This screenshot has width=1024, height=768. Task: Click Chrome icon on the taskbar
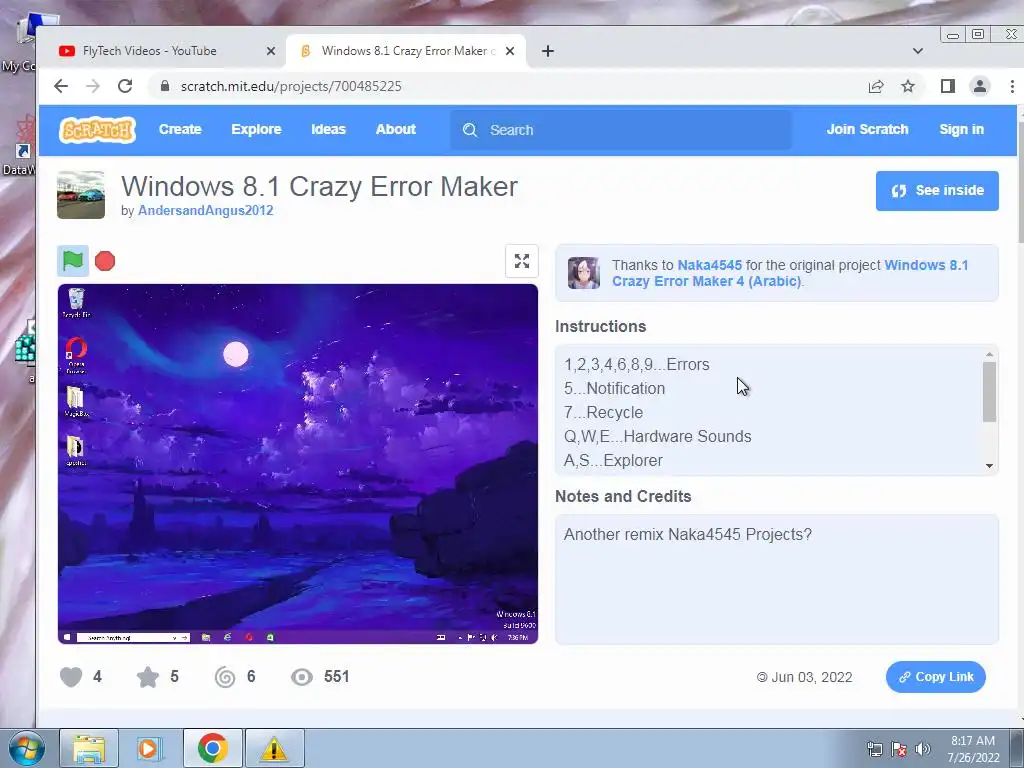[212, 748]
